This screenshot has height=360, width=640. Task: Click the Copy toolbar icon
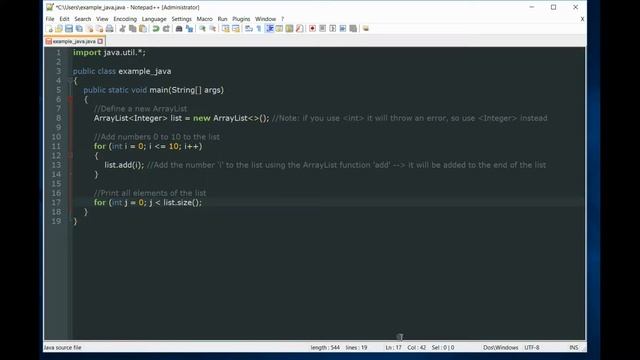[133, 29]
